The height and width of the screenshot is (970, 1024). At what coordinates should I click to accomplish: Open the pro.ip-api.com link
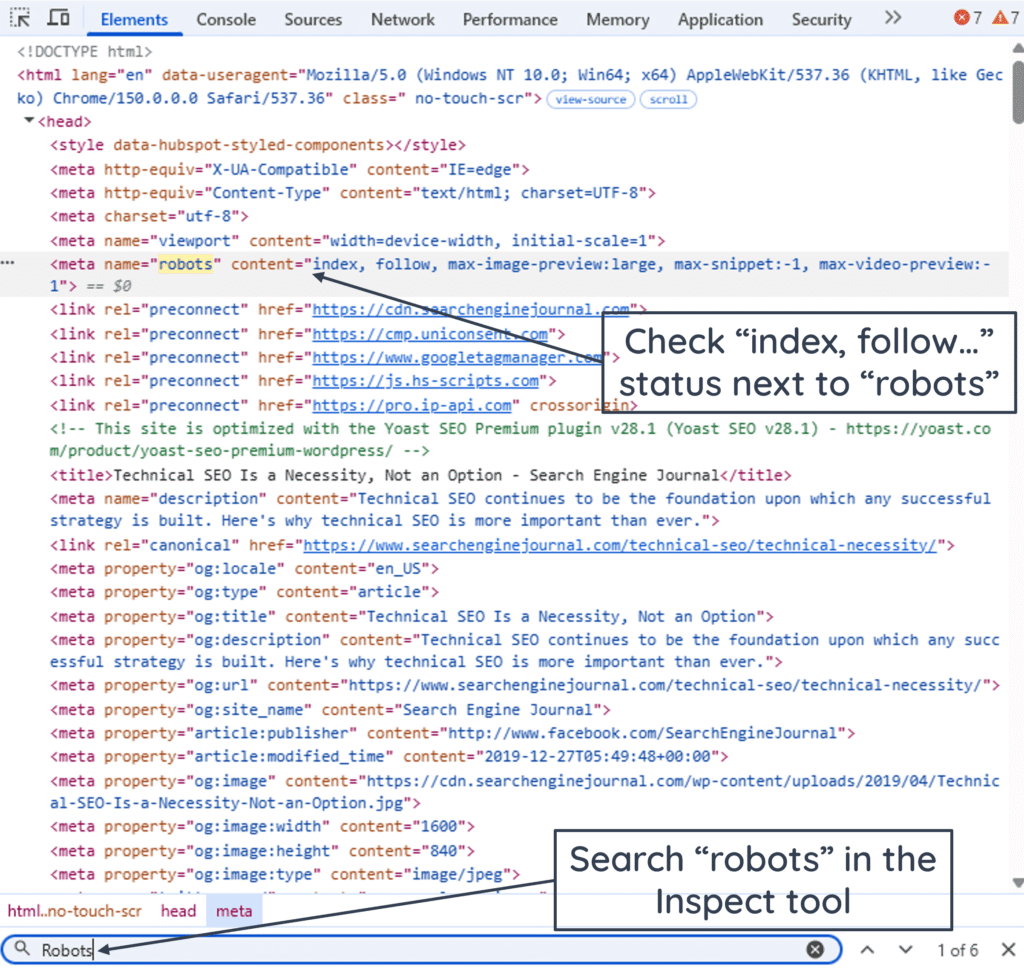pos(411,405)
